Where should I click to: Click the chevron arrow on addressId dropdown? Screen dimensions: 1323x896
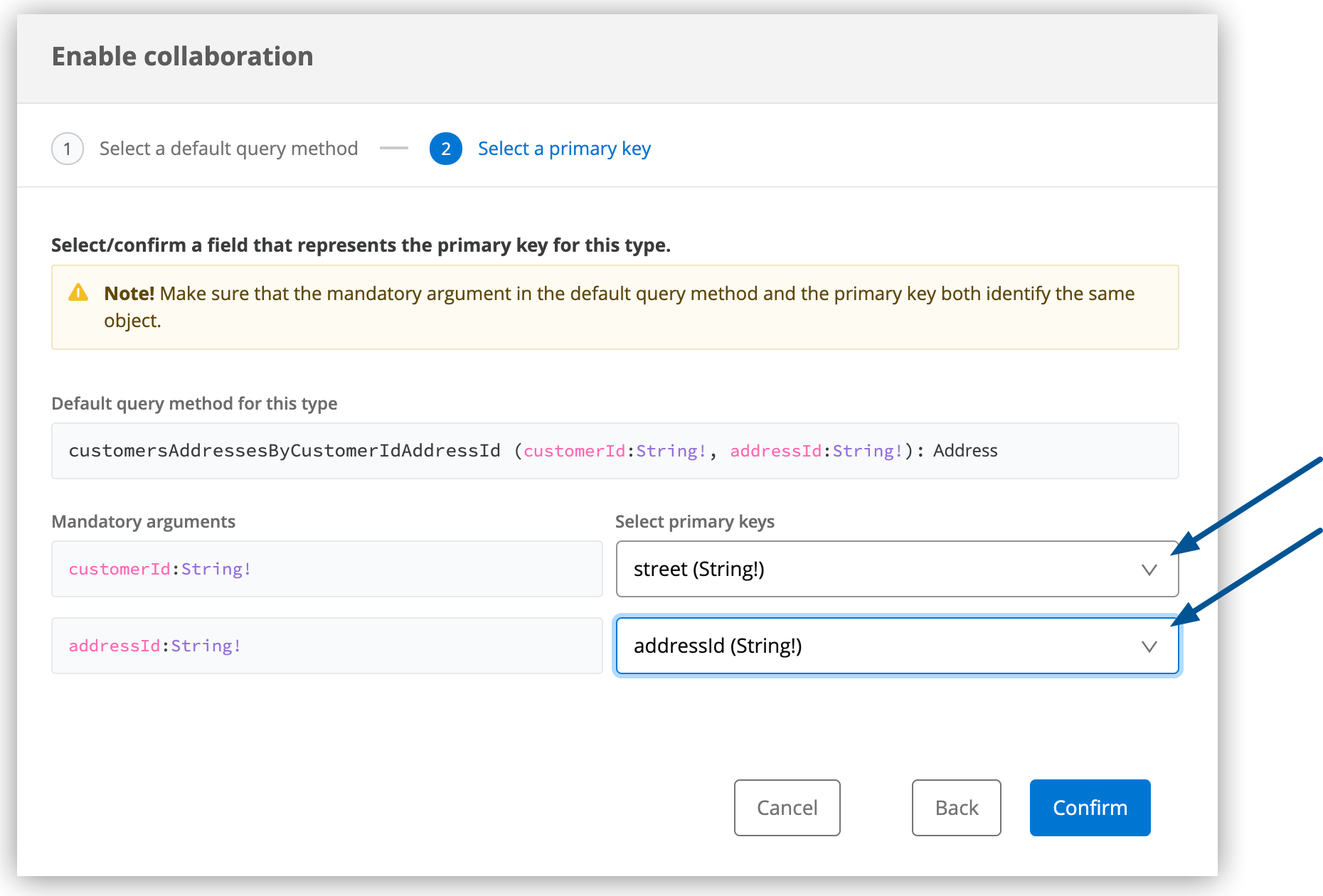coord(1149,646)
